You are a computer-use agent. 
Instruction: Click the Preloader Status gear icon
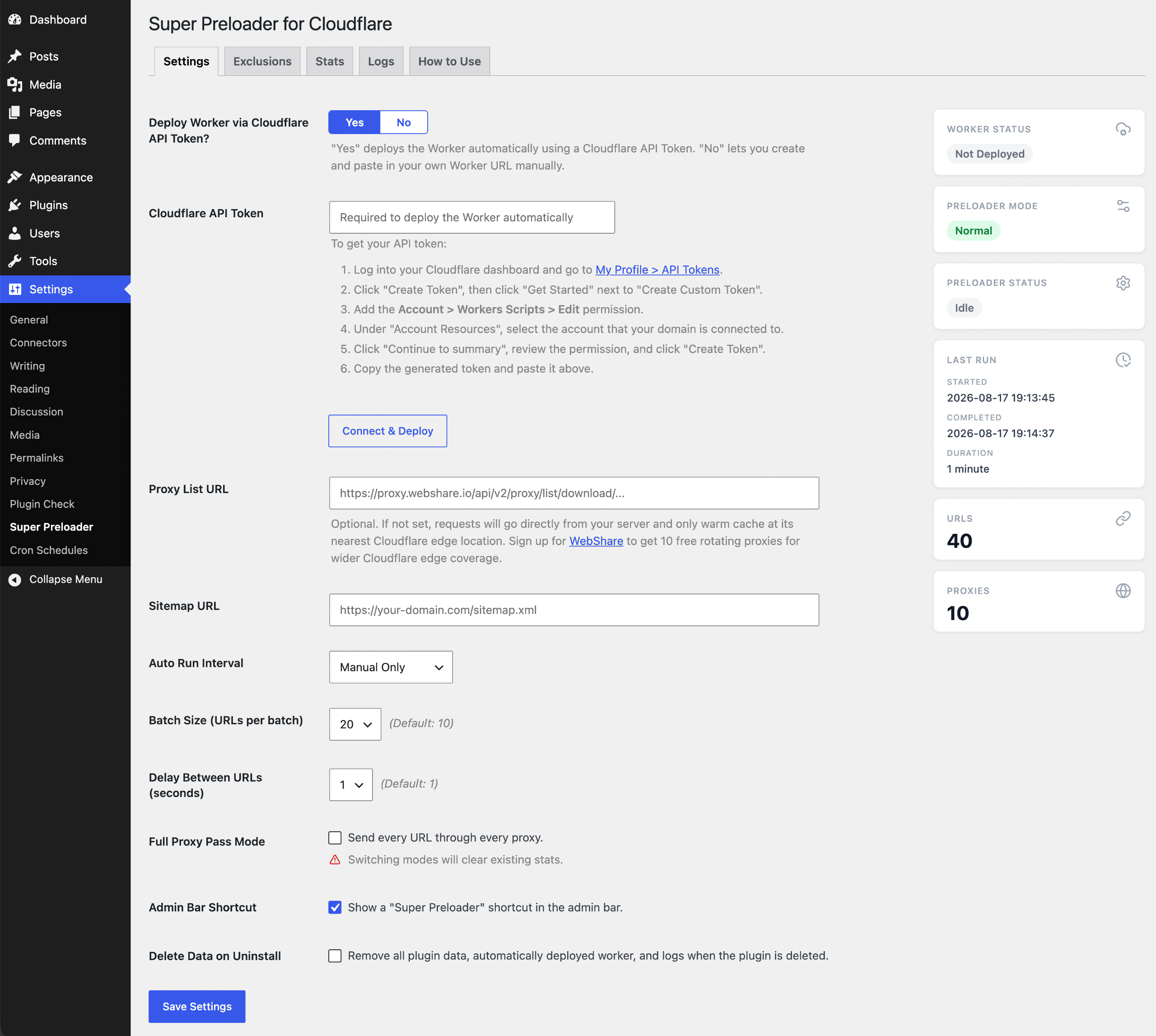click(x=1123, y=283)
